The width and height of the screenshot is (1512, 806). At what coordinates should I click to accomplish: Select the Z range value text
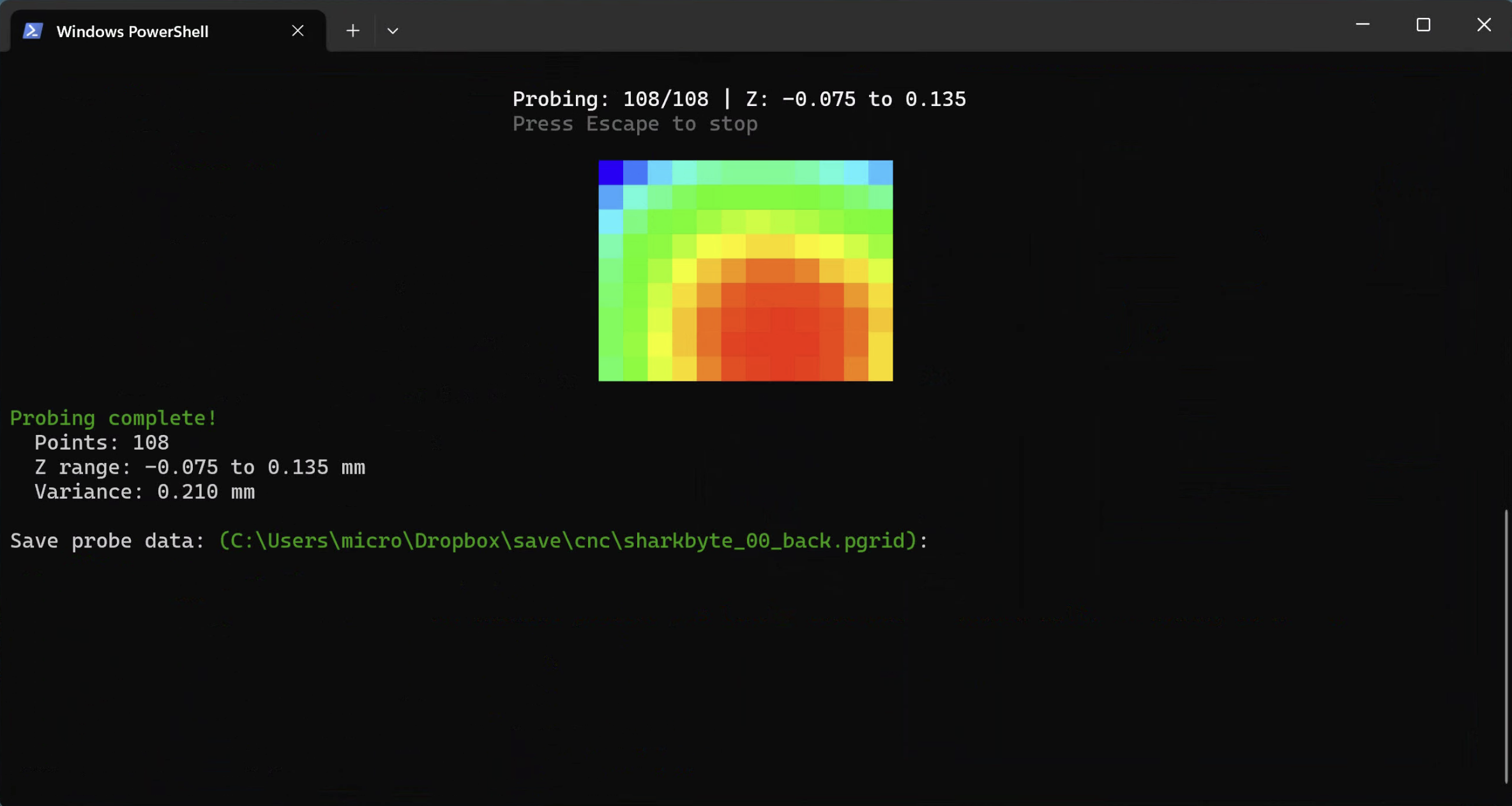point(200,467)
